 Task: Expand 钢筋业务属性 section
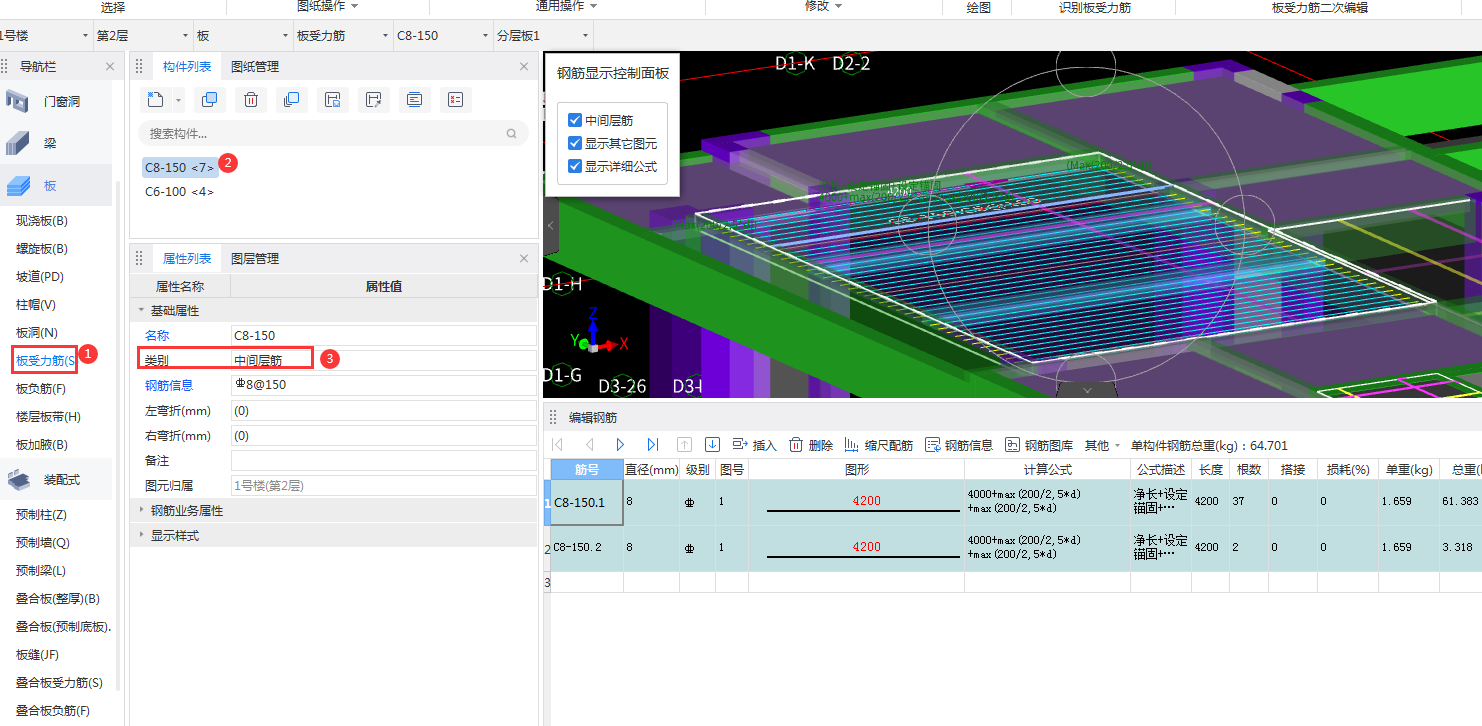point(186,510)
